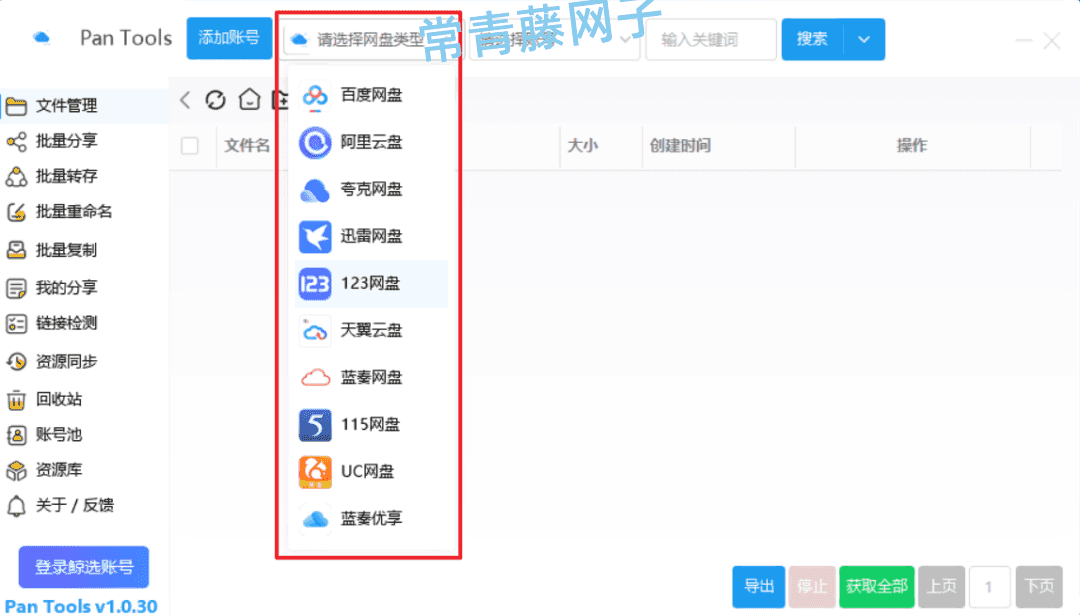Select 天翼云盘 from the list

coord(371,331)
